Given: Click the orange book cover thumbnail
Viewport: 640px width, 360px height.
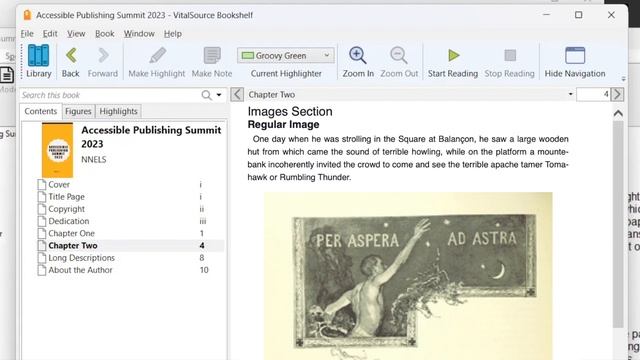Looking at the screenshot, I should click(x=58, y=150).
